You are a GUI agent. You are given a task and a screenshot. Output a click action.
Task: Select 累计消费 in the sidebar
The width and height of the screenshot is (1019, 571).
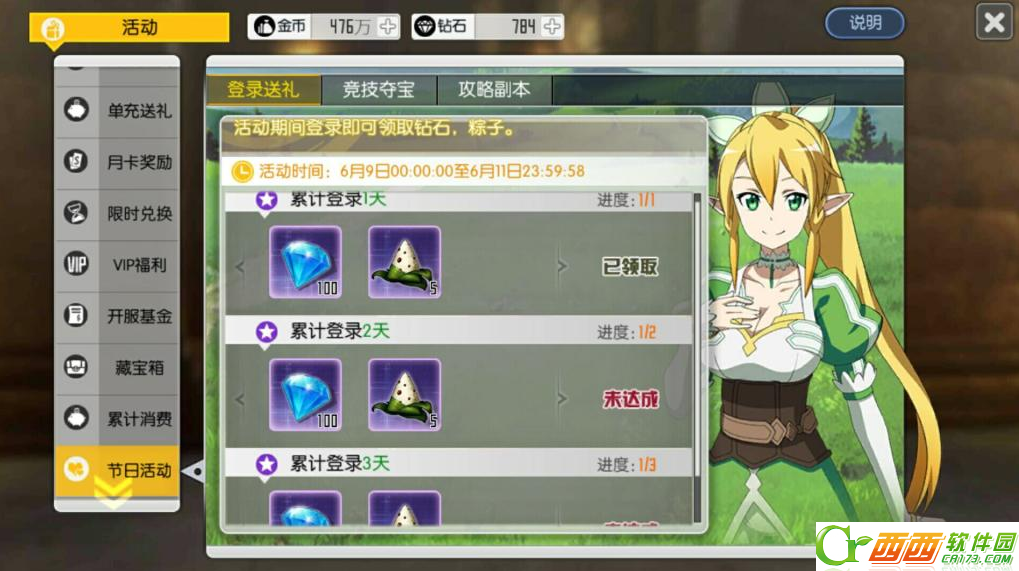117,418
